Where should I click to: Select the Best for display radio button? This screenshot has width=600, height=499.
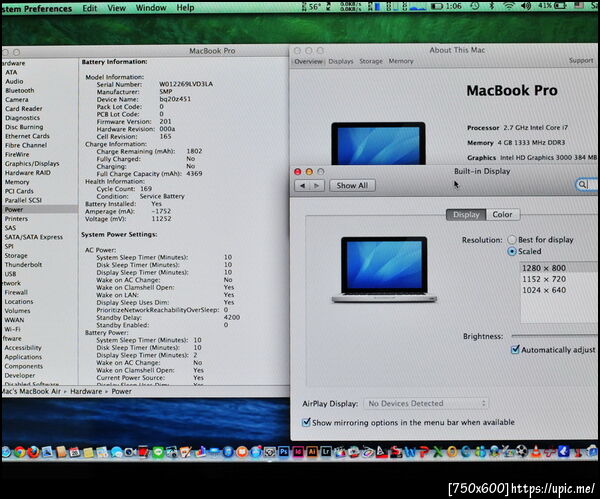point(512,240)
